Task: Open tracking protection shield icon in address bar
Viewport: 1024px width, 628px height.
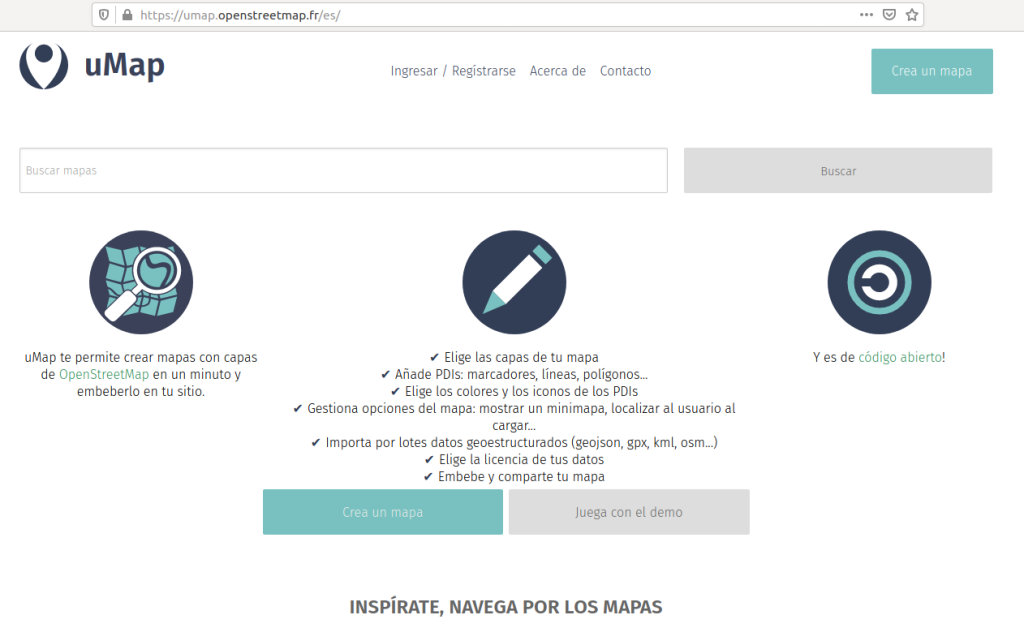Action: tap(104, 14)
